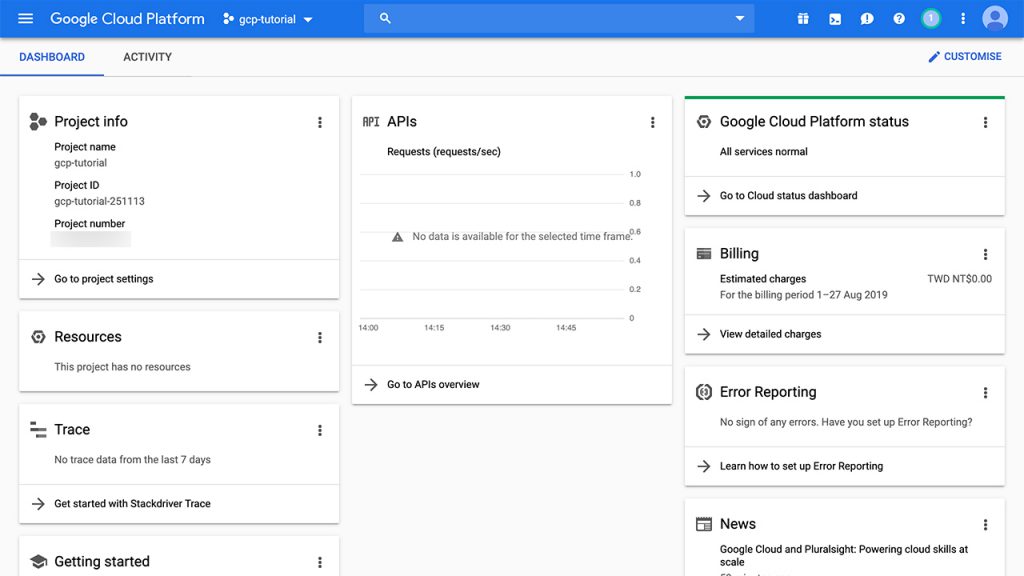
Task: Click the All services normal status text
Action: pos(763,152)
